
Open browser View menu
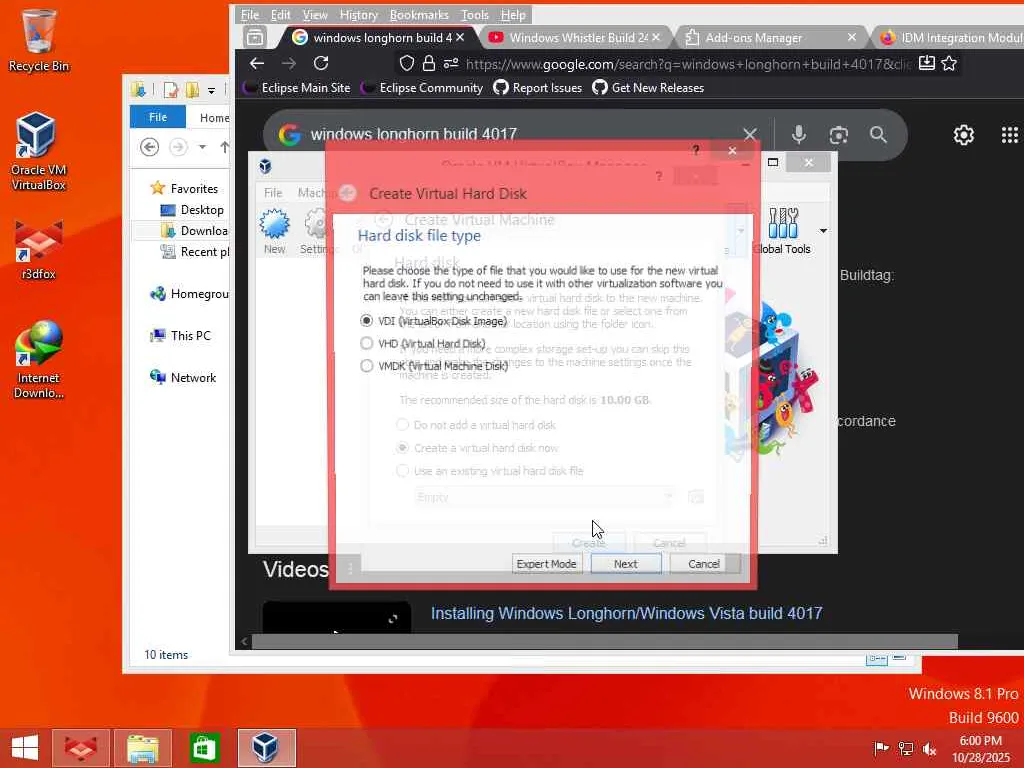315,14
